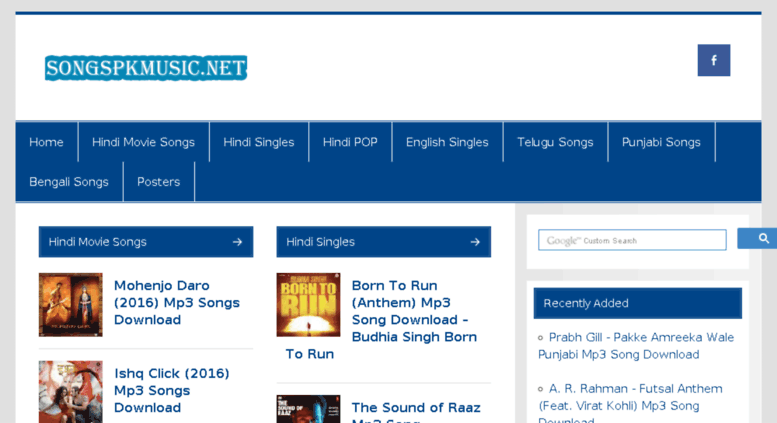This screenshot has height=423, width=777.
Task: Click the Ishq Click poster thumbnail
Action: [71, 392]
